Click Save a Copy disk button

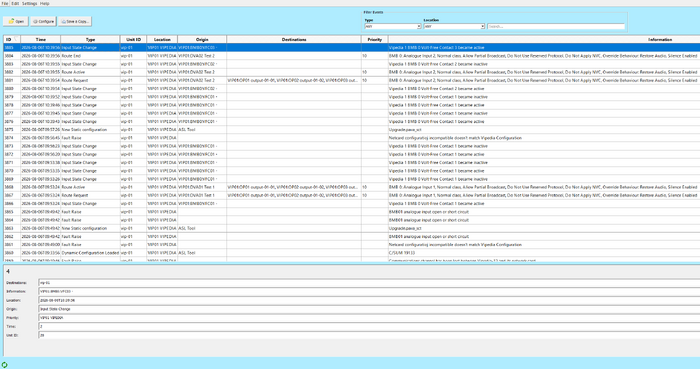click(x=75, y=21)
